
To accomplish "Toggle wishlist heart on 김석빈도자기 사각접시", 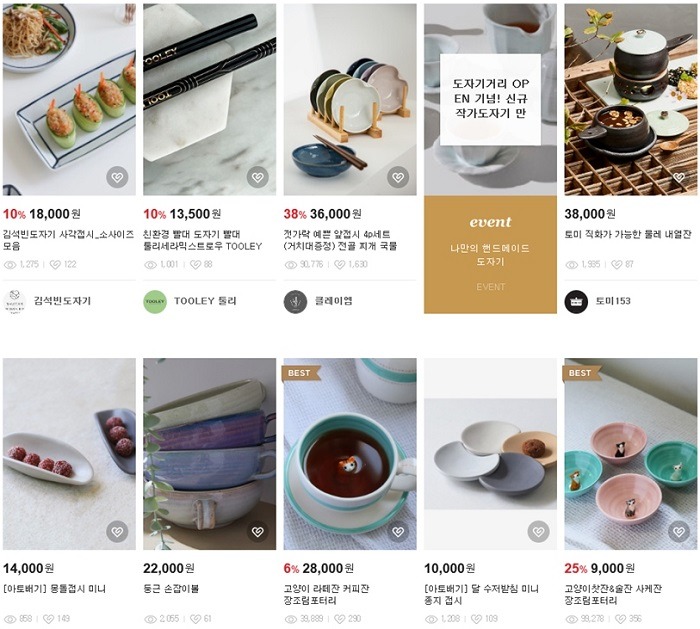I will click(x=118, y=178).
